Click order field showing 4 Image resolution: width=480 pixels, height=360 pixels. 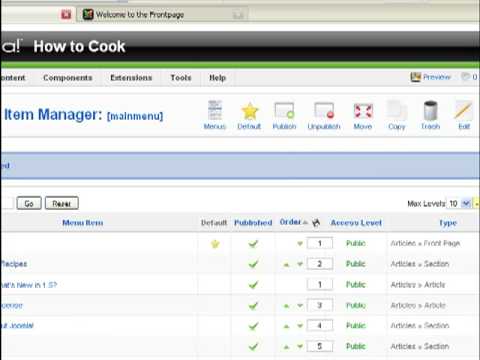320,326
